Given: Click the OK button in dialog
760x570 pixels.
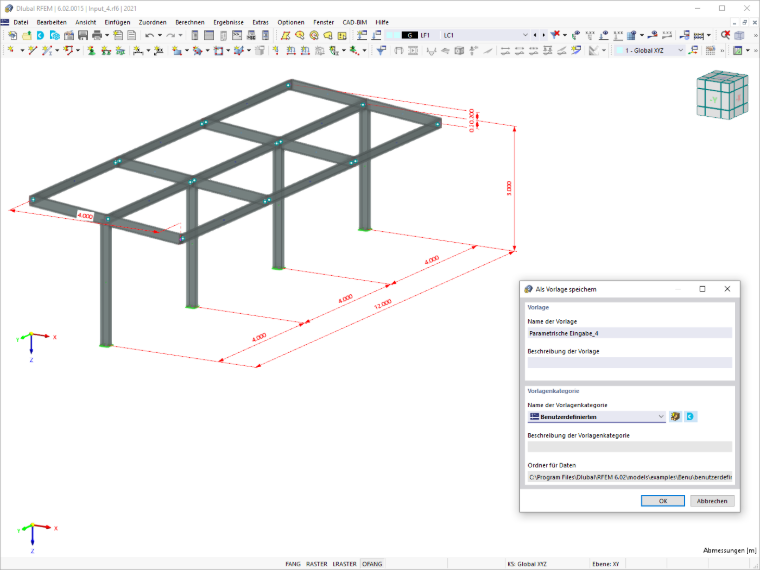Looking at the screenshot, I should click(x=663, y=501).
